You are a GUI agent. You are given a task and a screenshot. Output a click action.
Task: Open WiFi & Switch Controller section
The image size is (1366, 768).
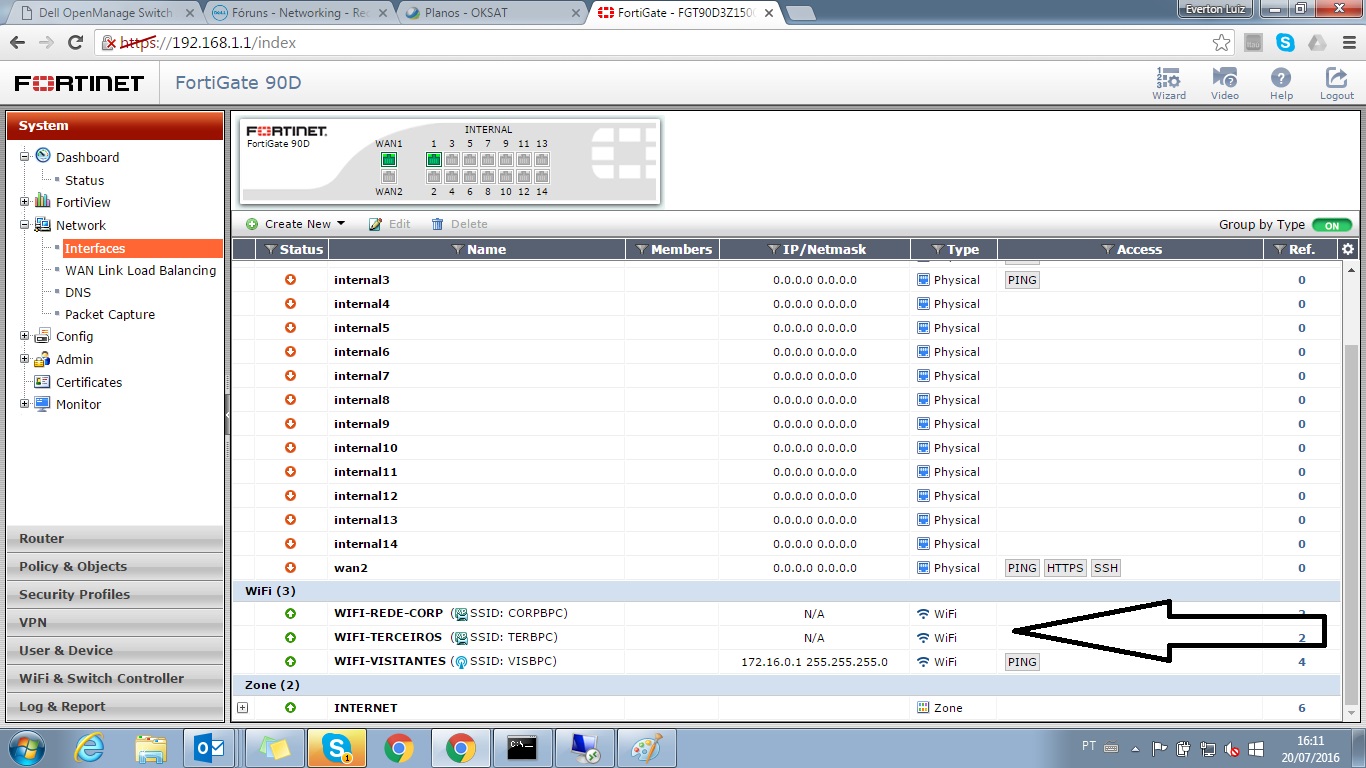pyautogui.click(x=115, y=678)
